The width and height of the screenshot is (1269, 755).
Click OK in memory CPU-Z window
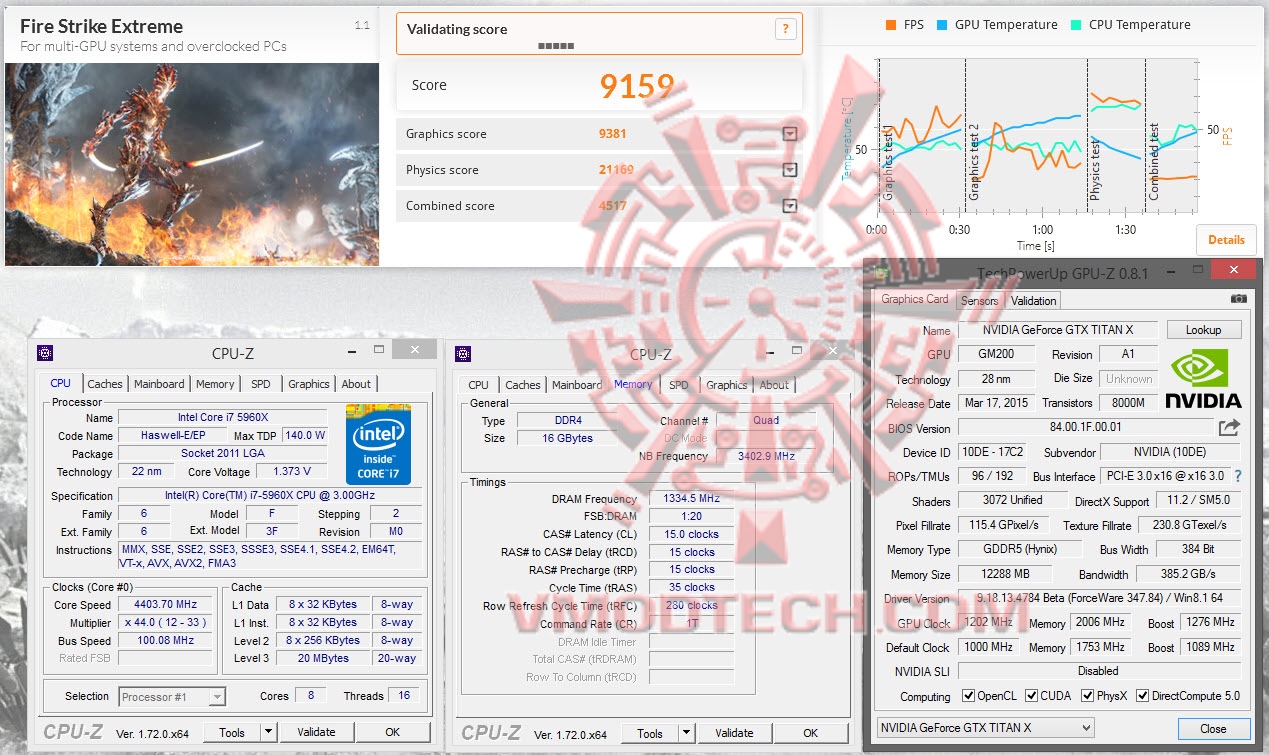(x=811, y=733)
